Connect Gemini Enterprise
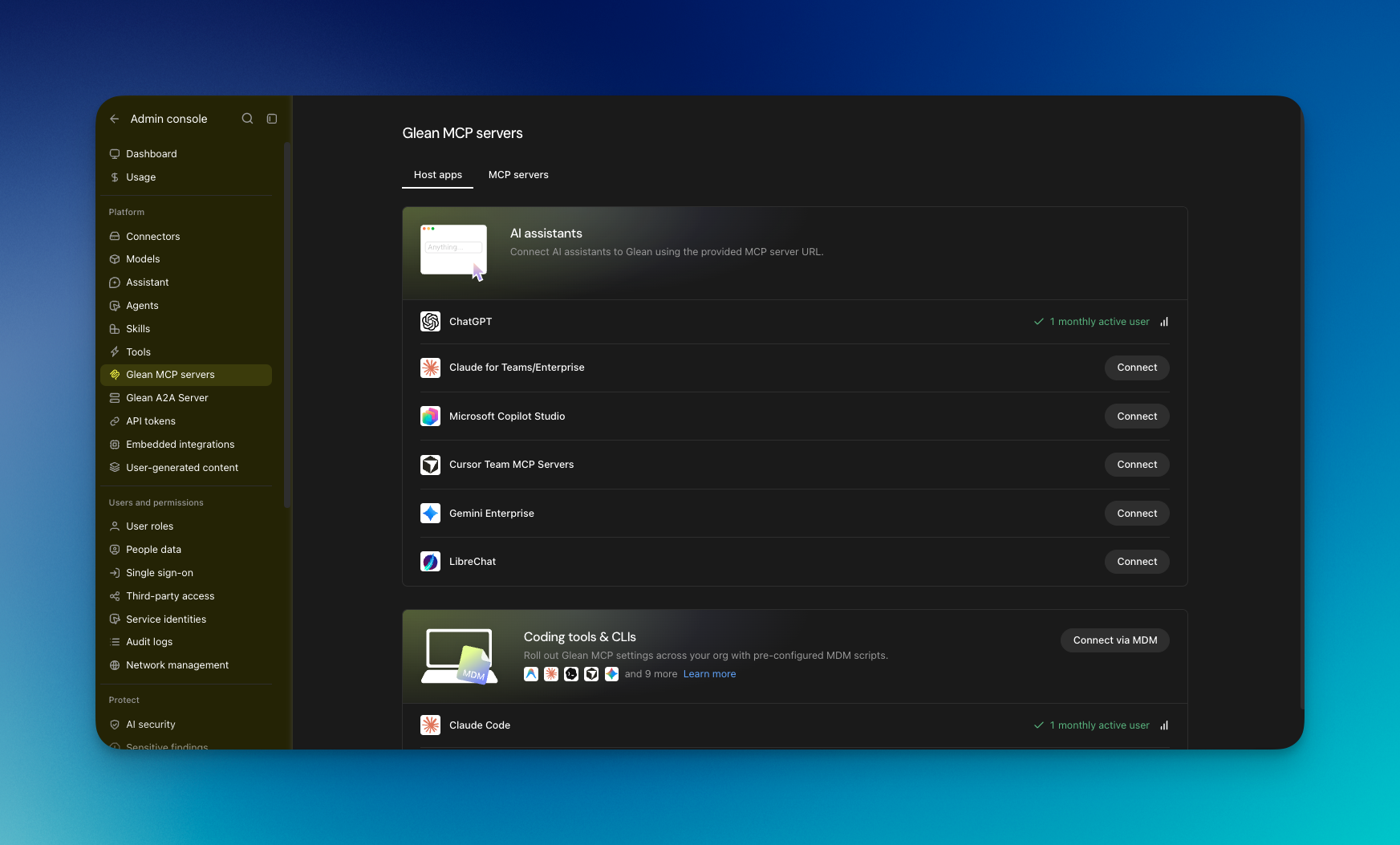Viewport: 1400px width, 845px height. pos(1137,514)
